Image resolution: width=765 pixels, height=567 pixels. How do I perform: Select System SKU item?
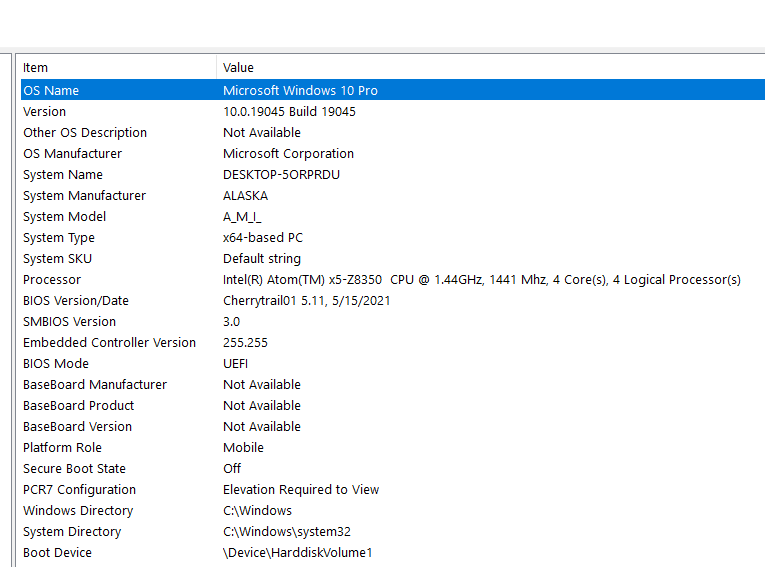[58, 258]
